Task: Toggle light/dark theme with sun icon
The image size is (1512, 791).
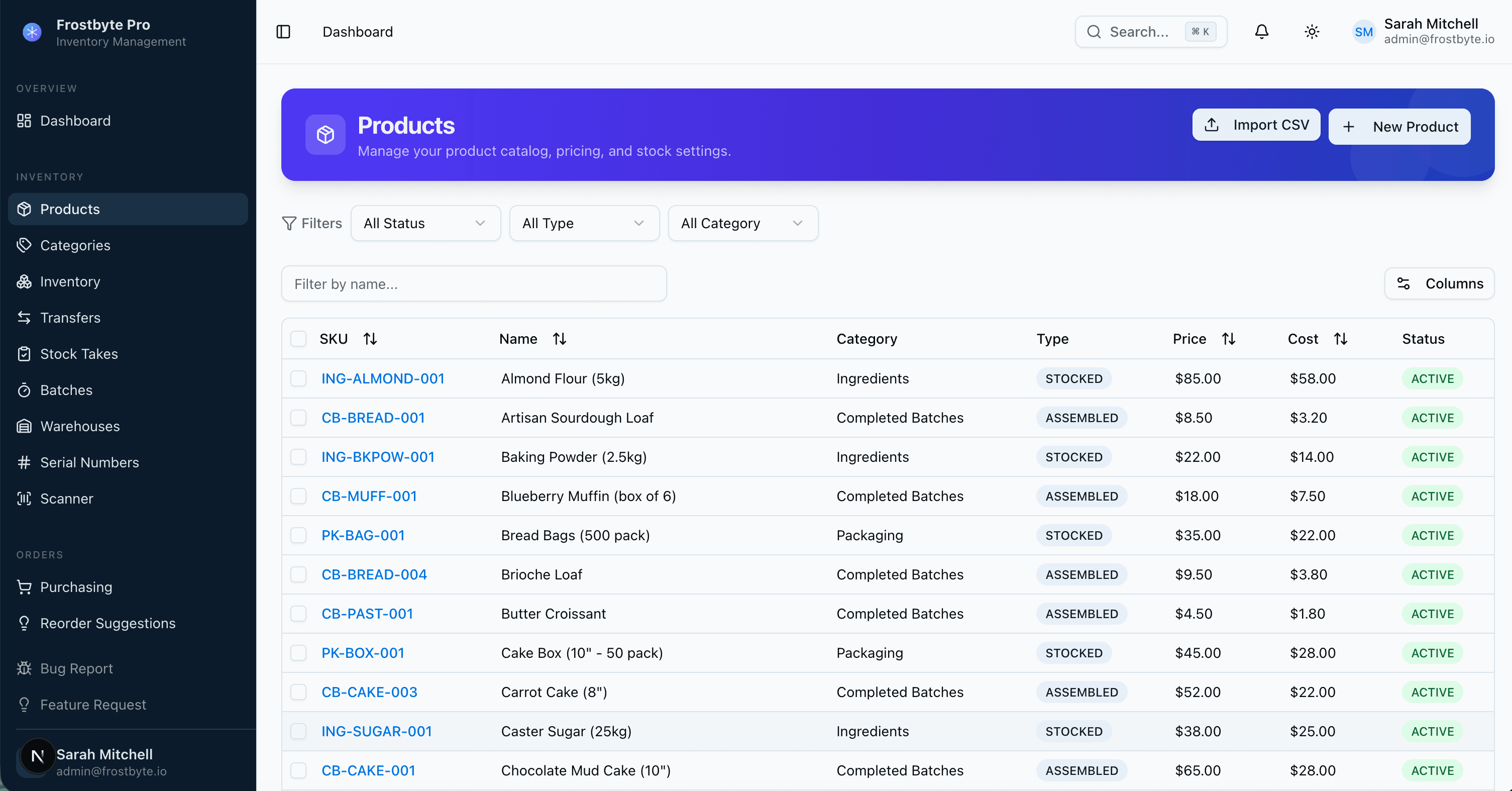Action: (1312, 32)
